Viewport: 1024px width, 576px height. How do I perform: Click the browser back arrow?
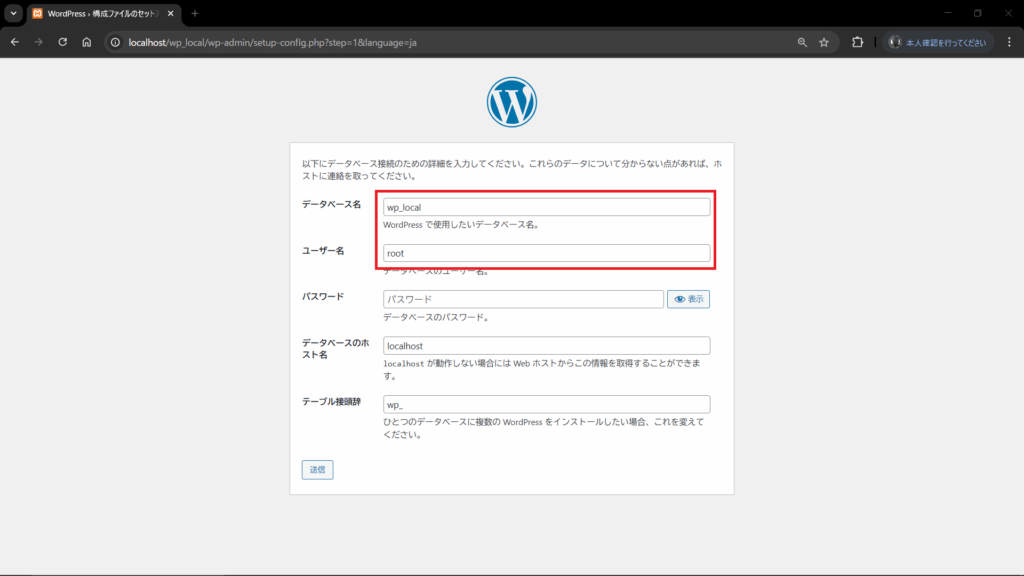point(14,42)
